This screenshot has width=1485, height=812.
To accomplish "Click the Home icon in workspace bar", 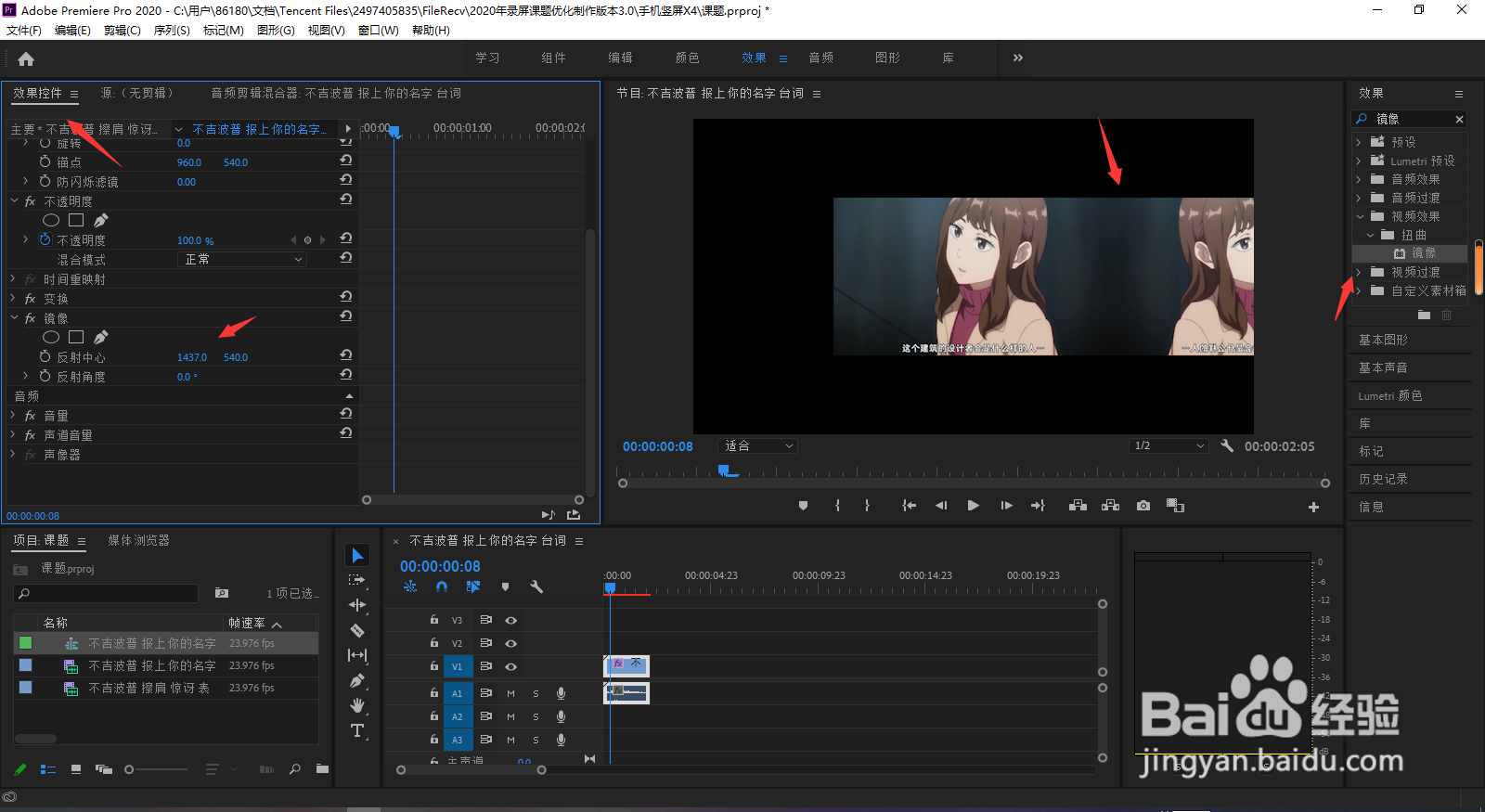I will (x=26, y=59).
